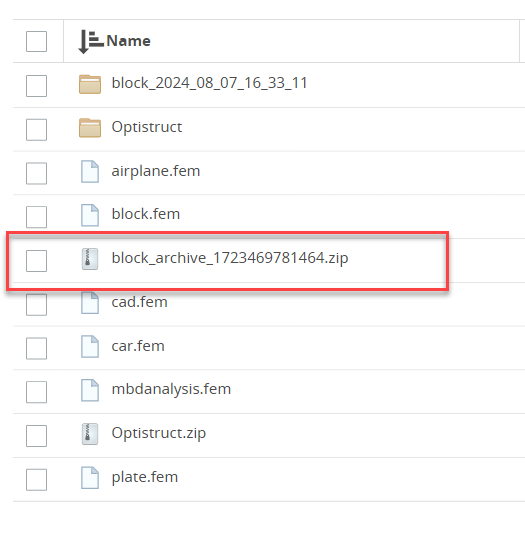Viewport: 525px width, 558px height.
Task: Open the file name block_archive_1723469781464.zip
Action: [x=230, y=258]
